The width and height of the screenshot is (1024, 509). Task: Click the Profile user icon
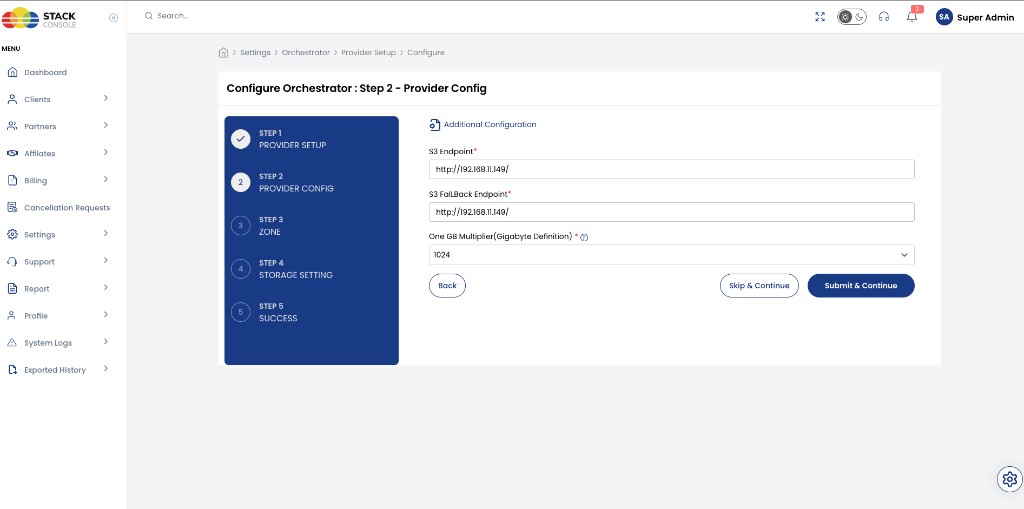12,316
